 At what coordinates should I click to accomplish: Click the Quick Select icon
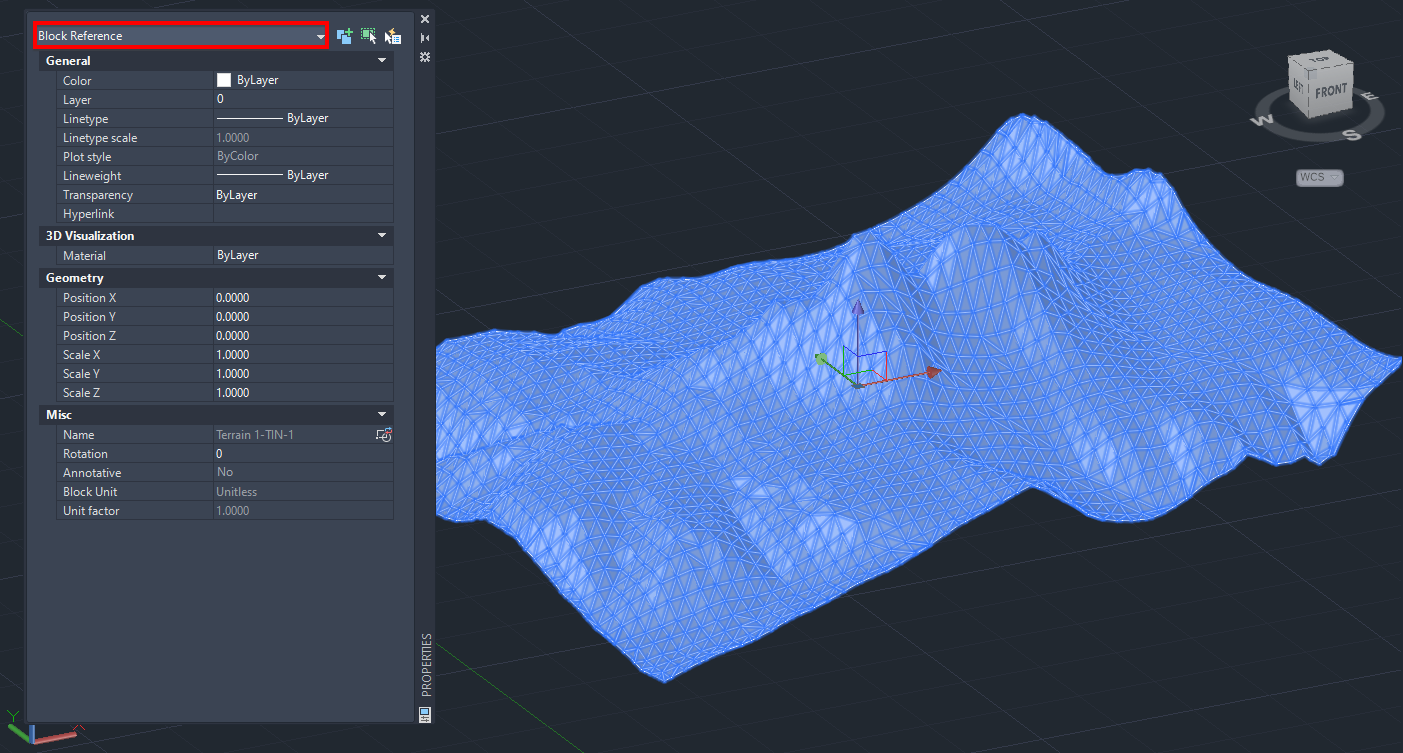point(393,36)
